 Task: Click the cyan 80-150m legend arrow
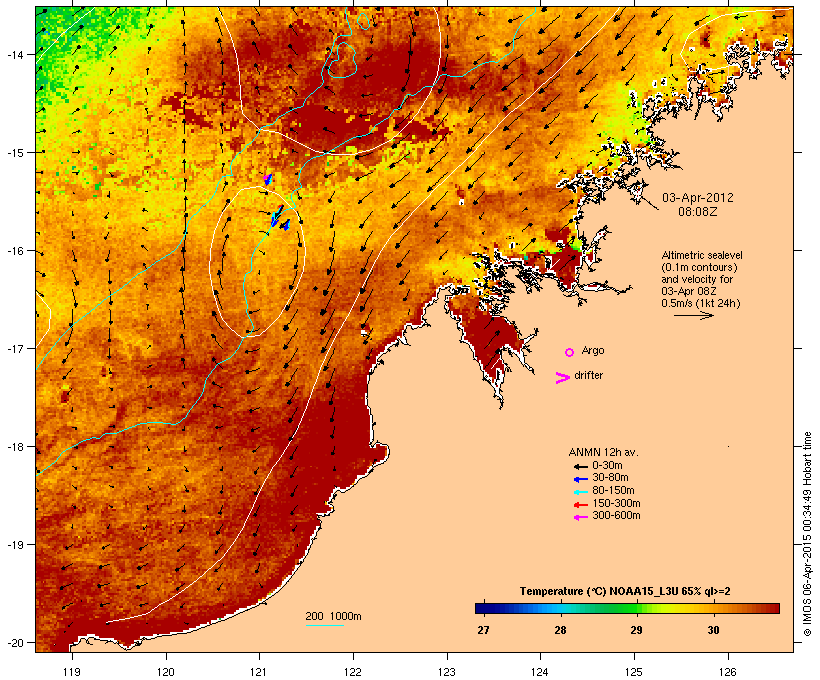pos(580,492)
